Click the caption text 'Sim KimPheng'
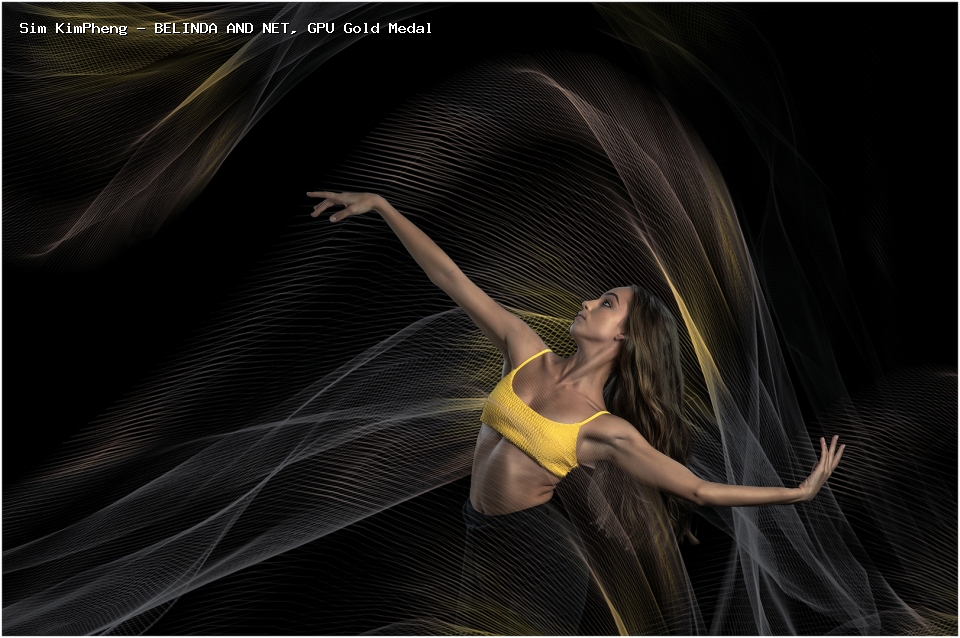Screen dimensions: 960x638 click(x=73, y=28)
